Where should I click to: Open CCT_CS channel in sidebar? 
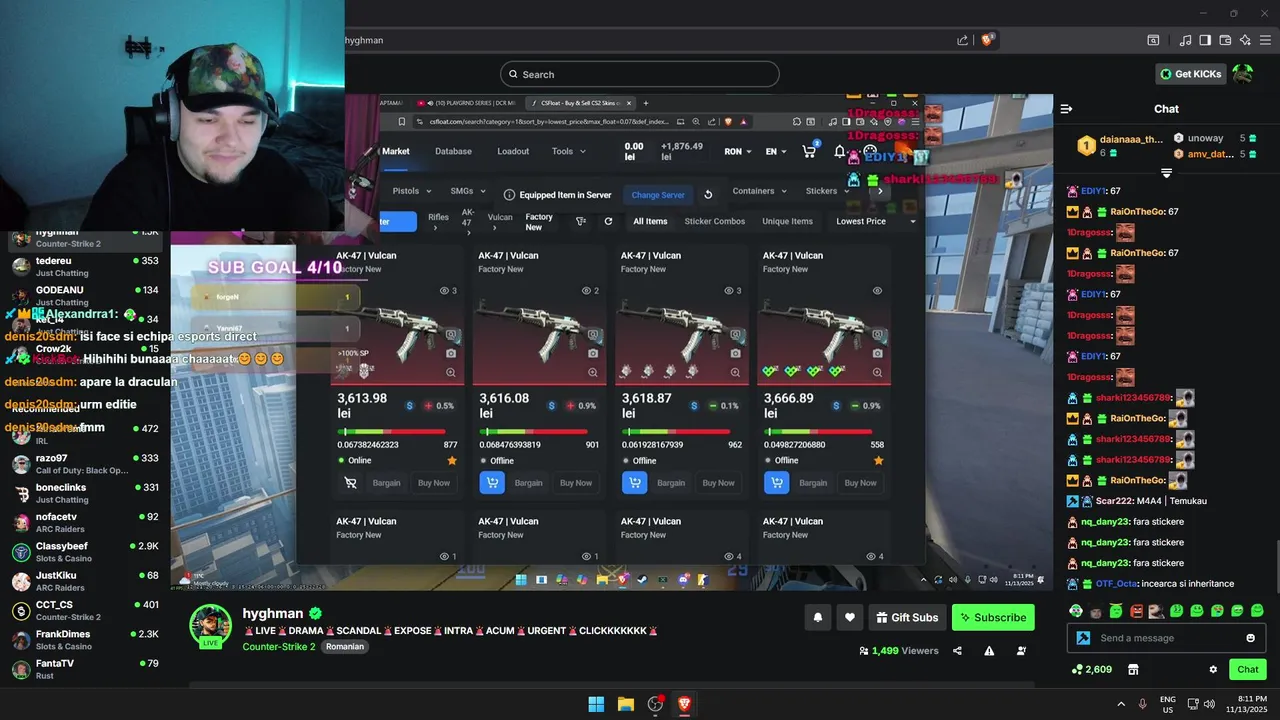pos(86,610)
